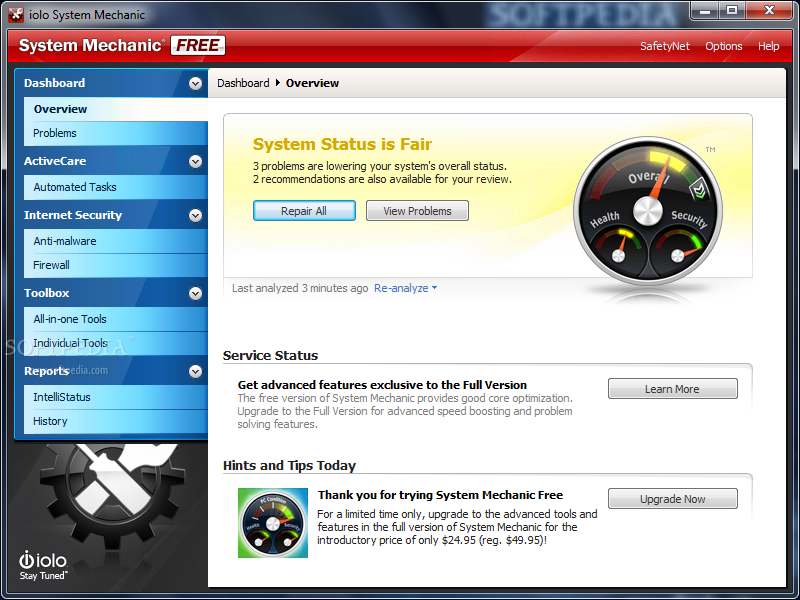
Task: Click the Repair All button
Action: tap(304, 211)
